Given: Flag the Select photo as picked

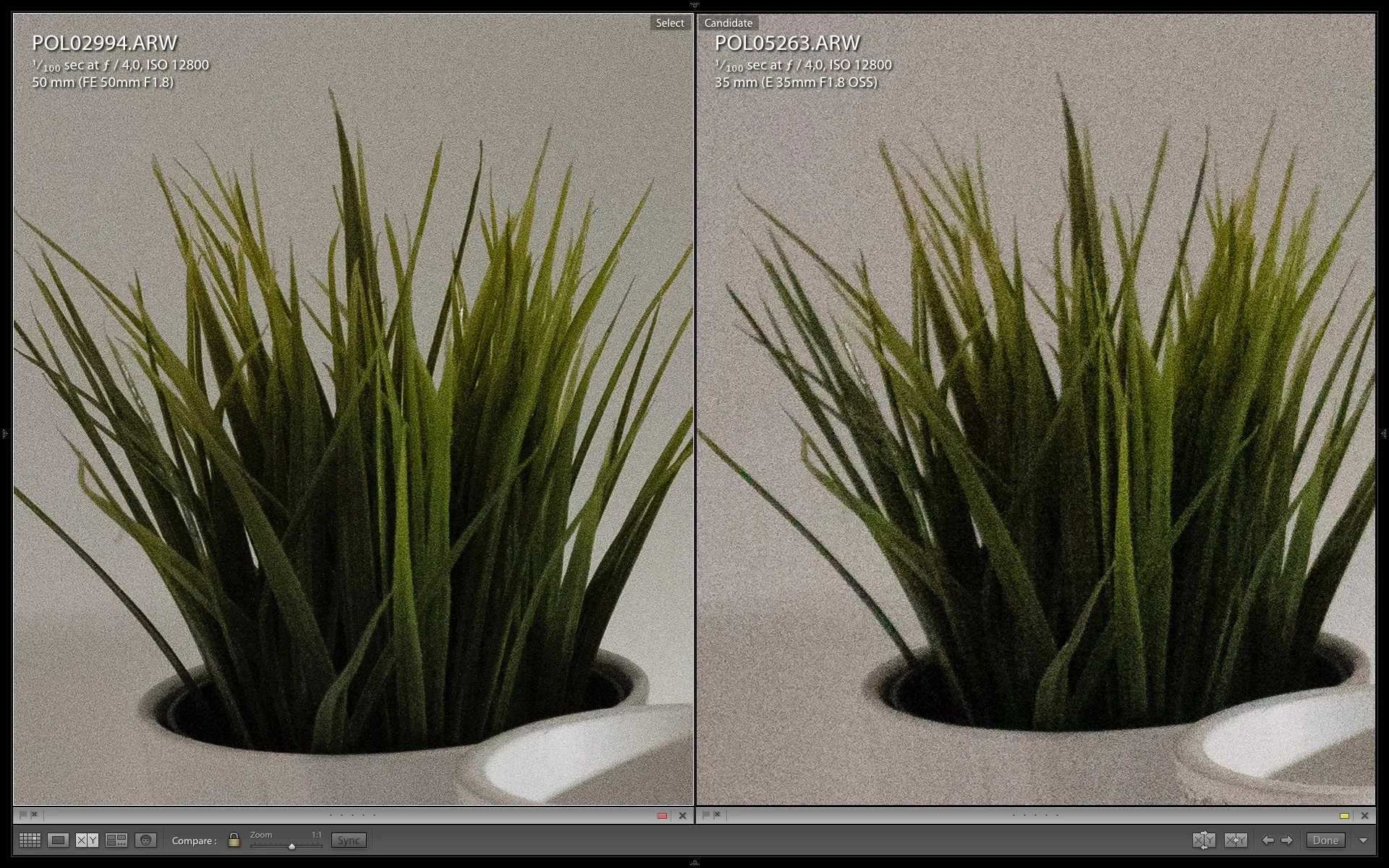Looking at the screenshot, I should click(x=23, y=815).
